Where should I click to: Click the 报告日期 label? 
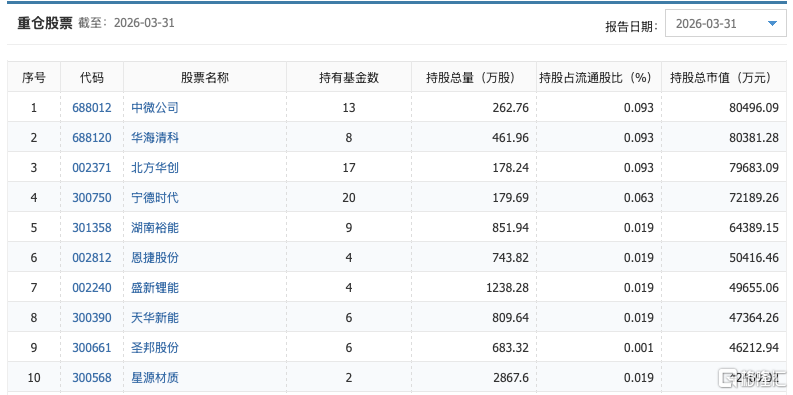tap(632, 27)
